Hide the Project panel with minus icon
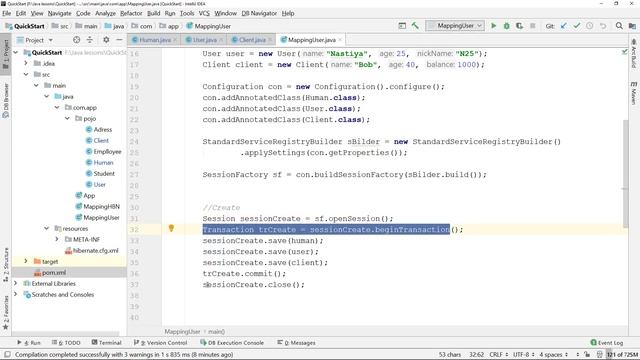The height and width of the screenshot is (360, 640). coord(119,40)
